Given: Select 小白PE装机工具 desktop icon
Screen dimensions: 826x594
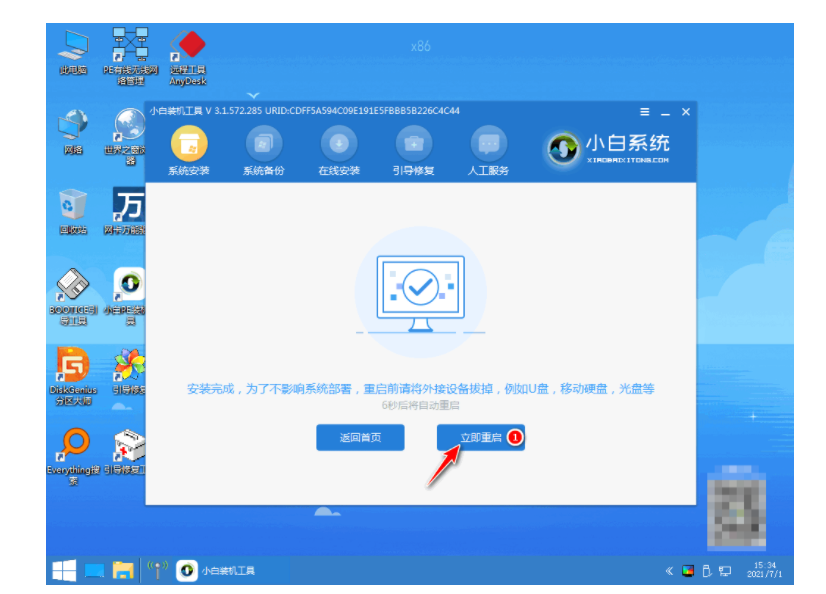Looking at the screenshot, I should (125, 296).
